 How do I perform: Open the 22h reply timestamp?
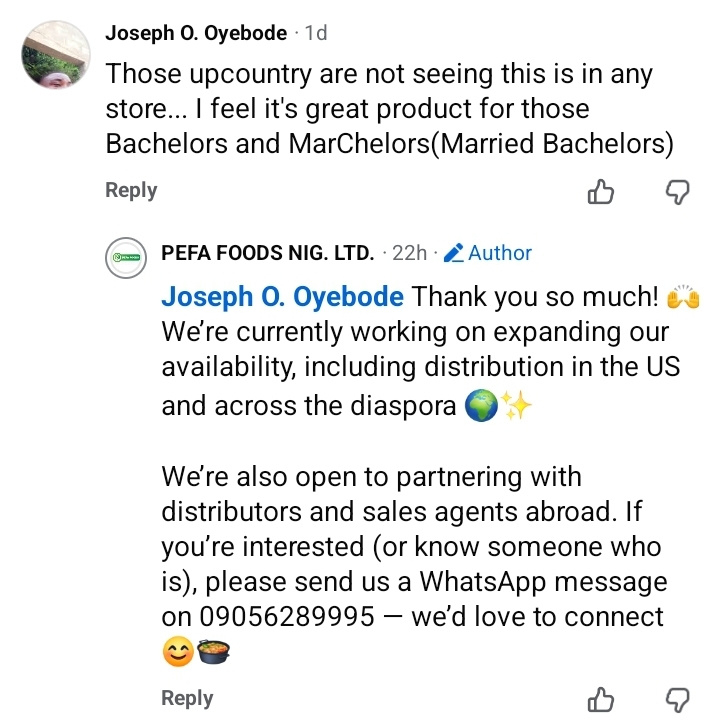click(410, 253)
